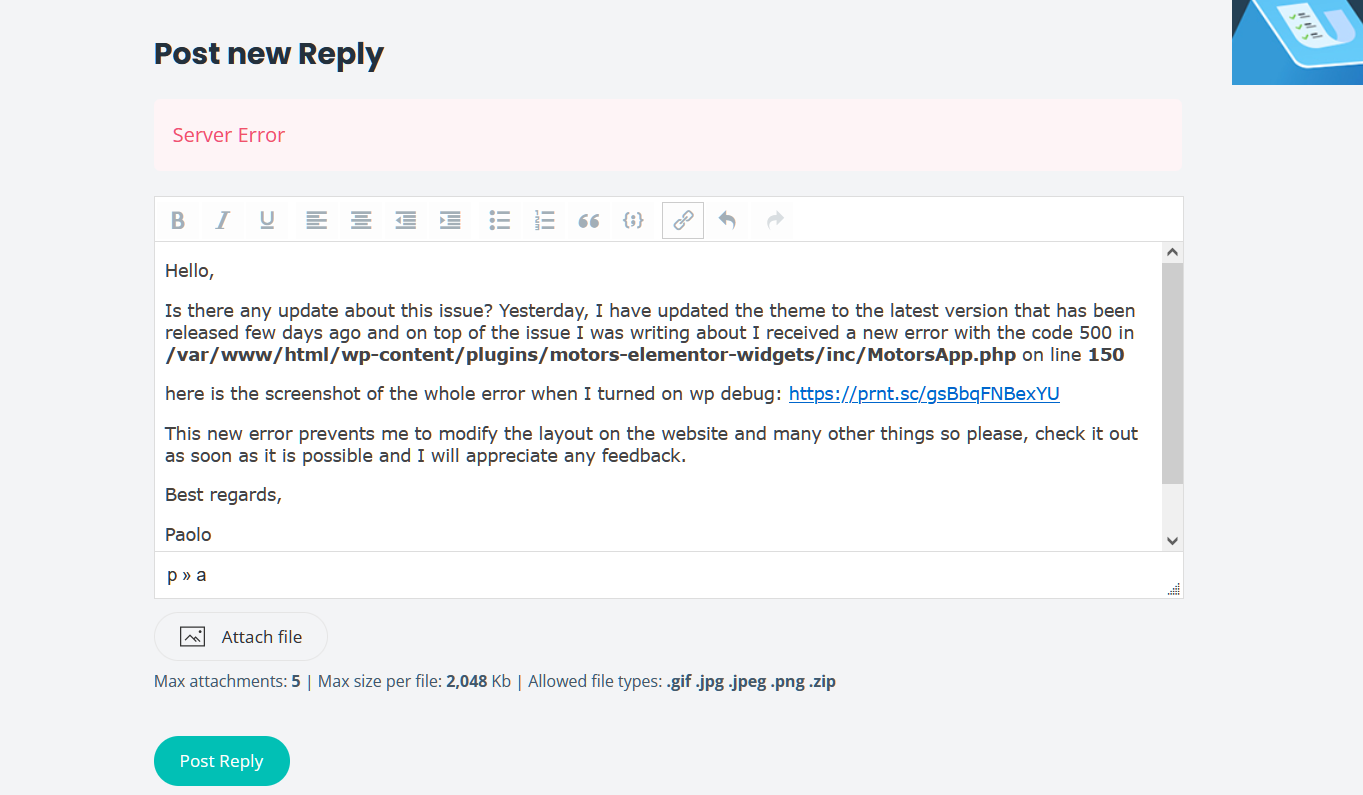The image size is (1363, 795).
Task: Increase indent of the paragraph
Action: [450, 221]
